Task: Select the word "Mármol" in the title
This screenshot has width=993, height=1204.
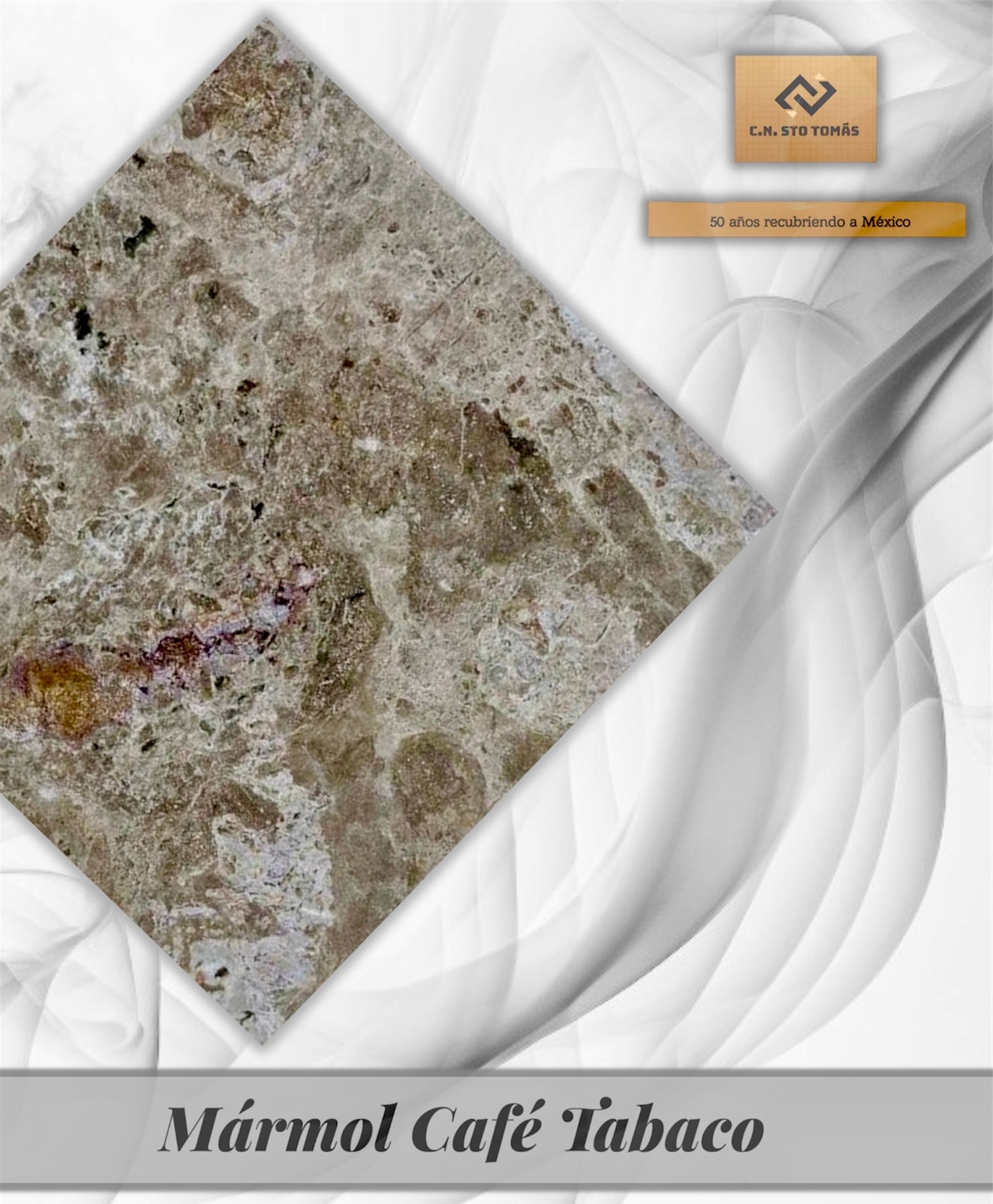Action: point(275,1129)
